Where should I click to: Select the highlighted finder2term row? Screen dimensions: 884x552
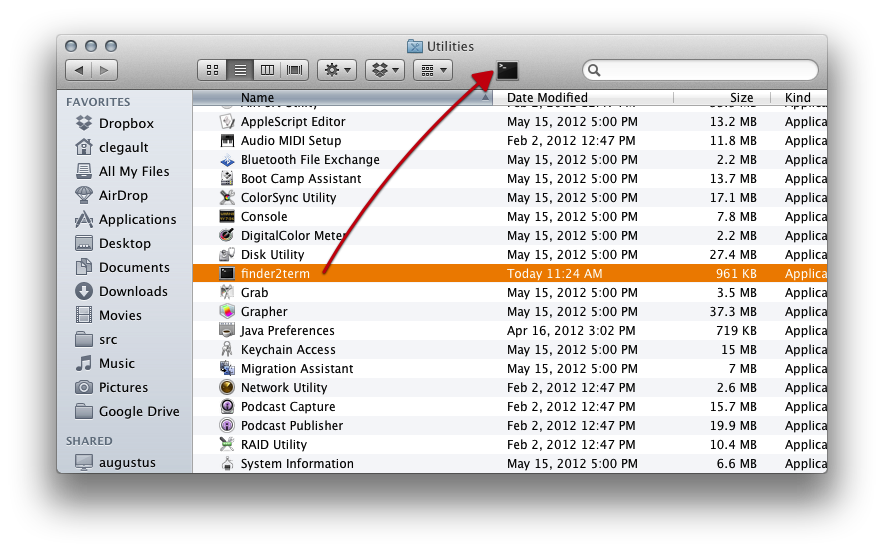pyautogui.click(x=510, y=273)
